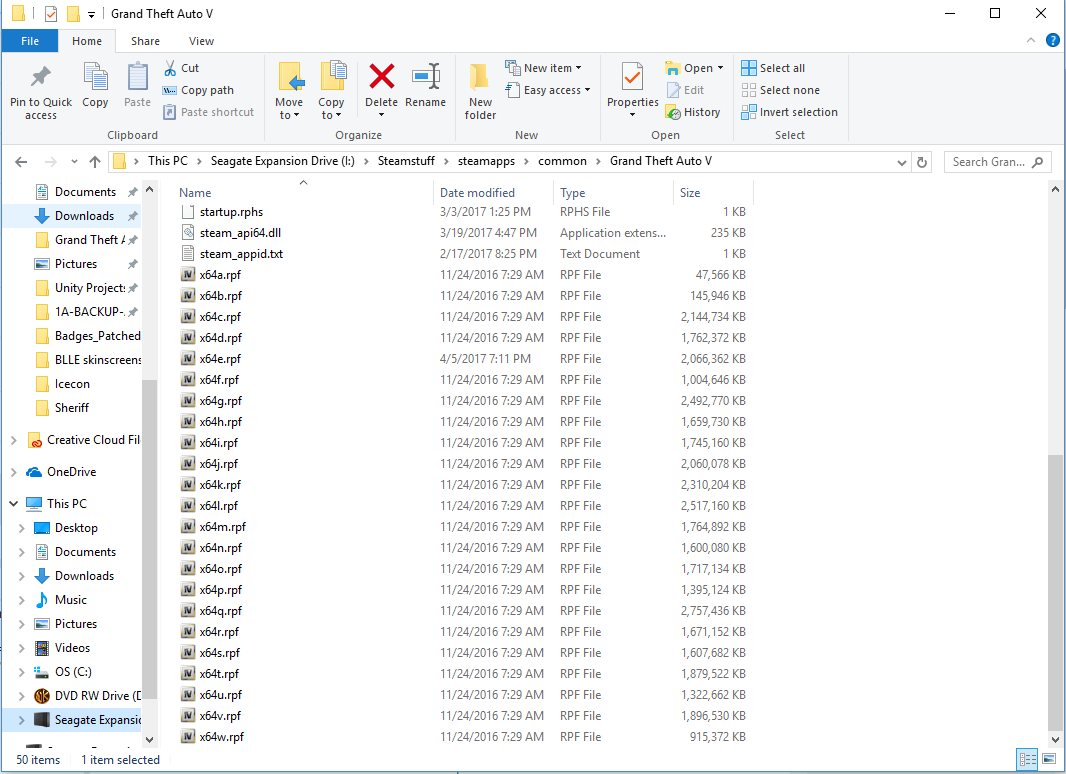Open the New item dropdown

click(543, 68)
